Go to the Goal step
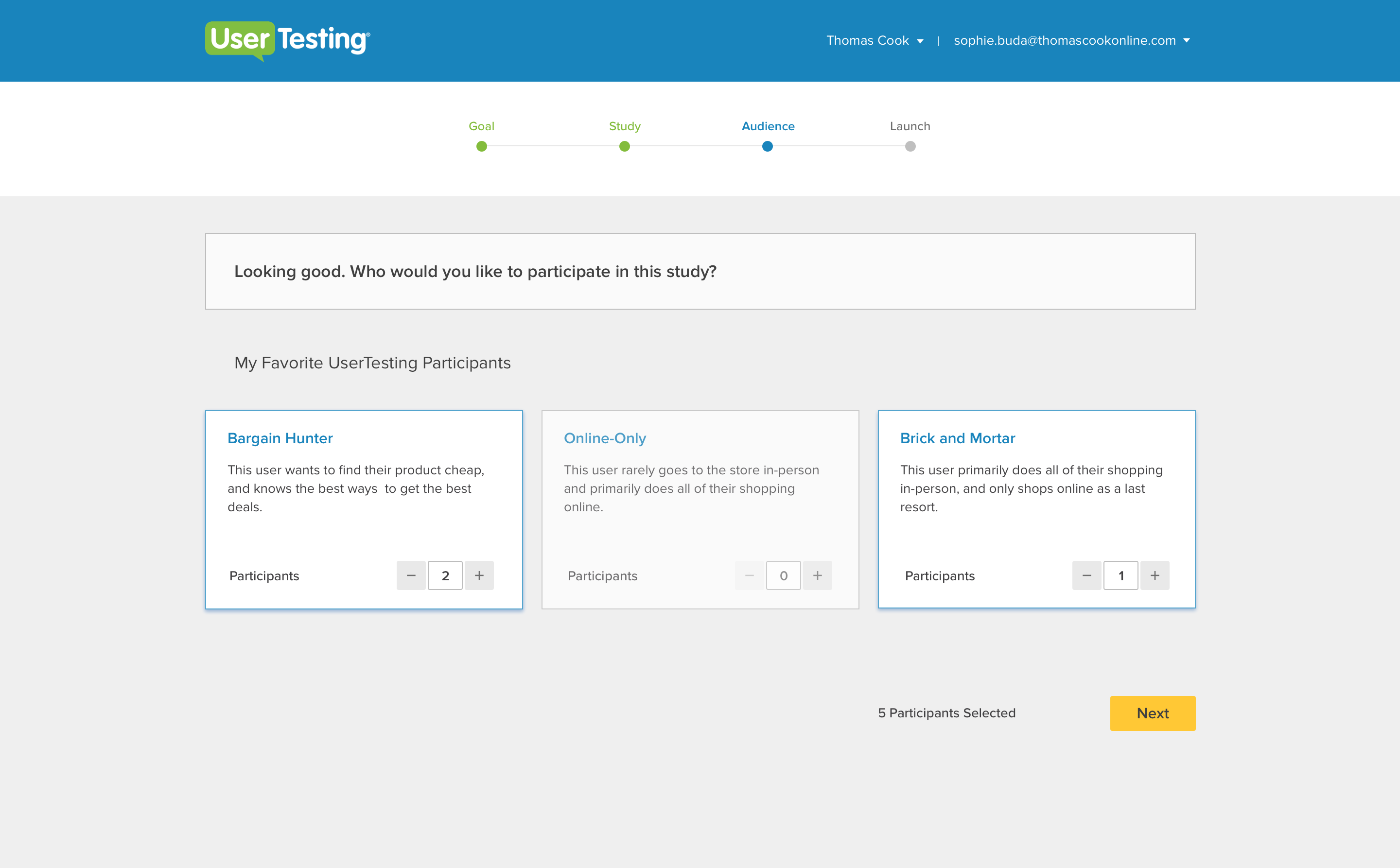Image resolution: width=1400 pixels, height=868 pixels. tap(481, 126)
